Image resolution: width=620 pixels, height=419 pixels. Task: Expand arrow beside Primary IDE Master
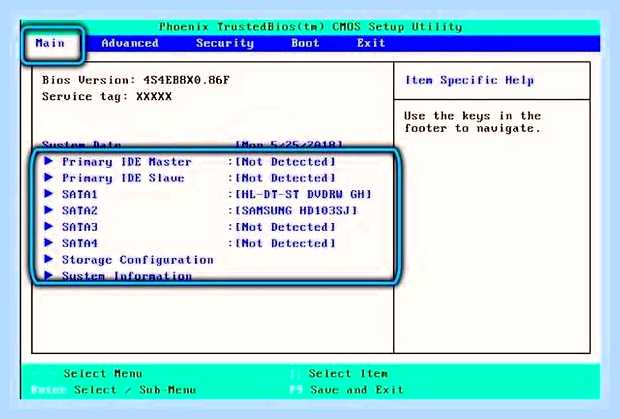pyautogui.click(x=49, y=161)
